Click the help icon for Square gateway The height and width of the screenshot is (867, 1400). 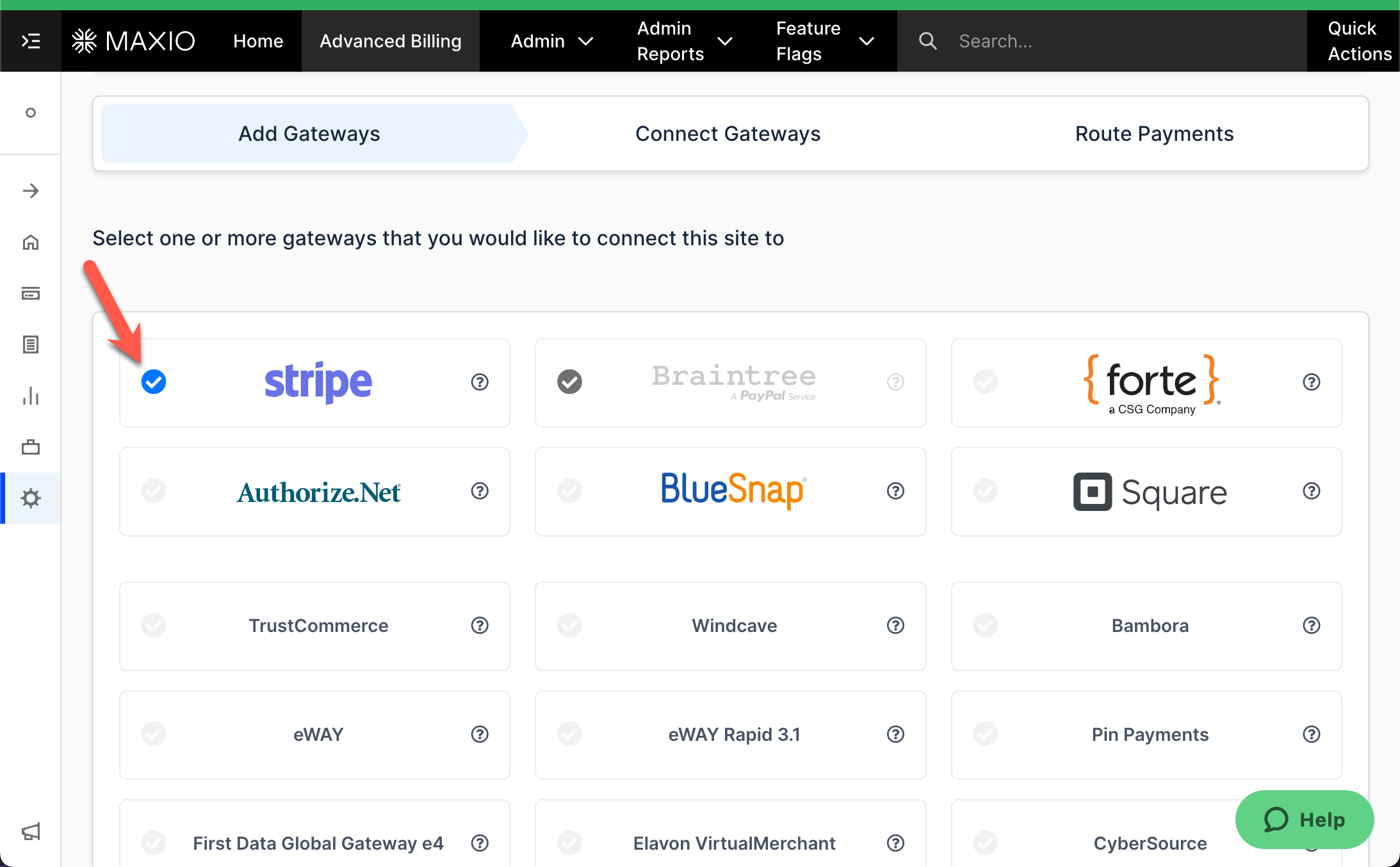1311,491
